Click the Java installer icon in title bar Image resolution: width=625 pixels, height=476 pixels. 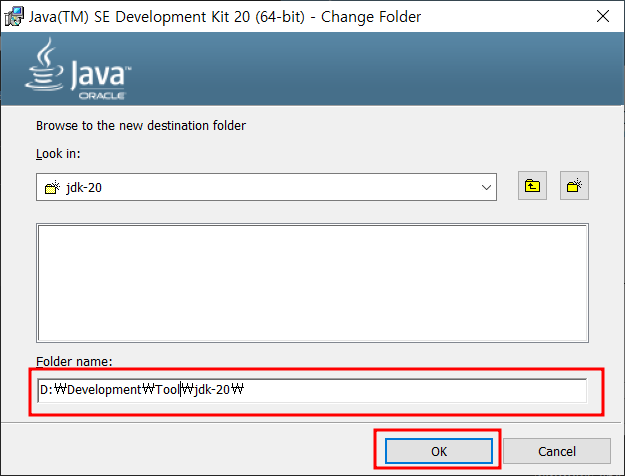tap(14, 17)
